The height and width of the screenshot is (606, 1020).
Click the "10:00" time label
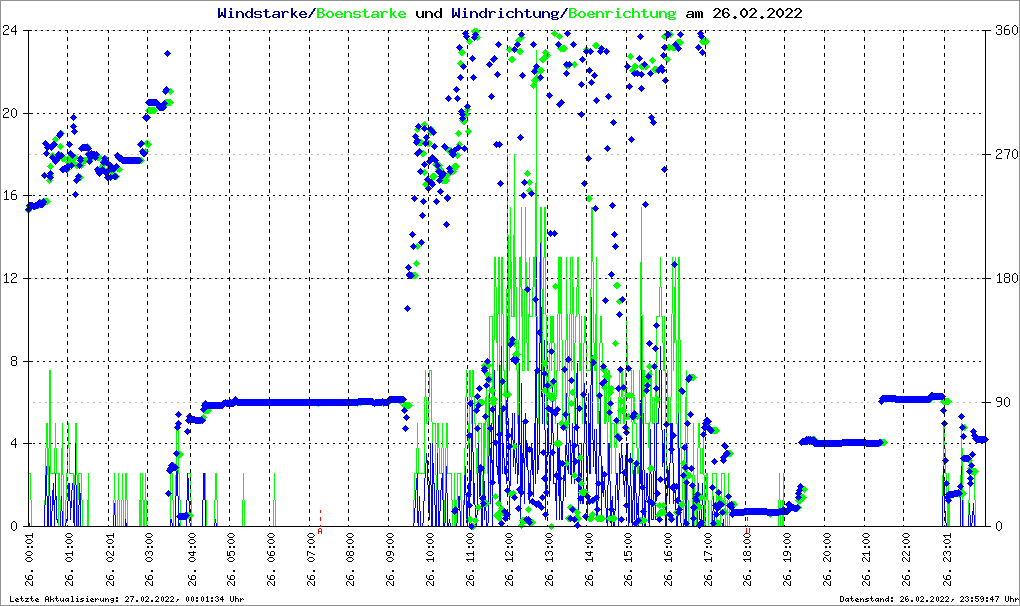pyautogui.click(x=430, y=549)
